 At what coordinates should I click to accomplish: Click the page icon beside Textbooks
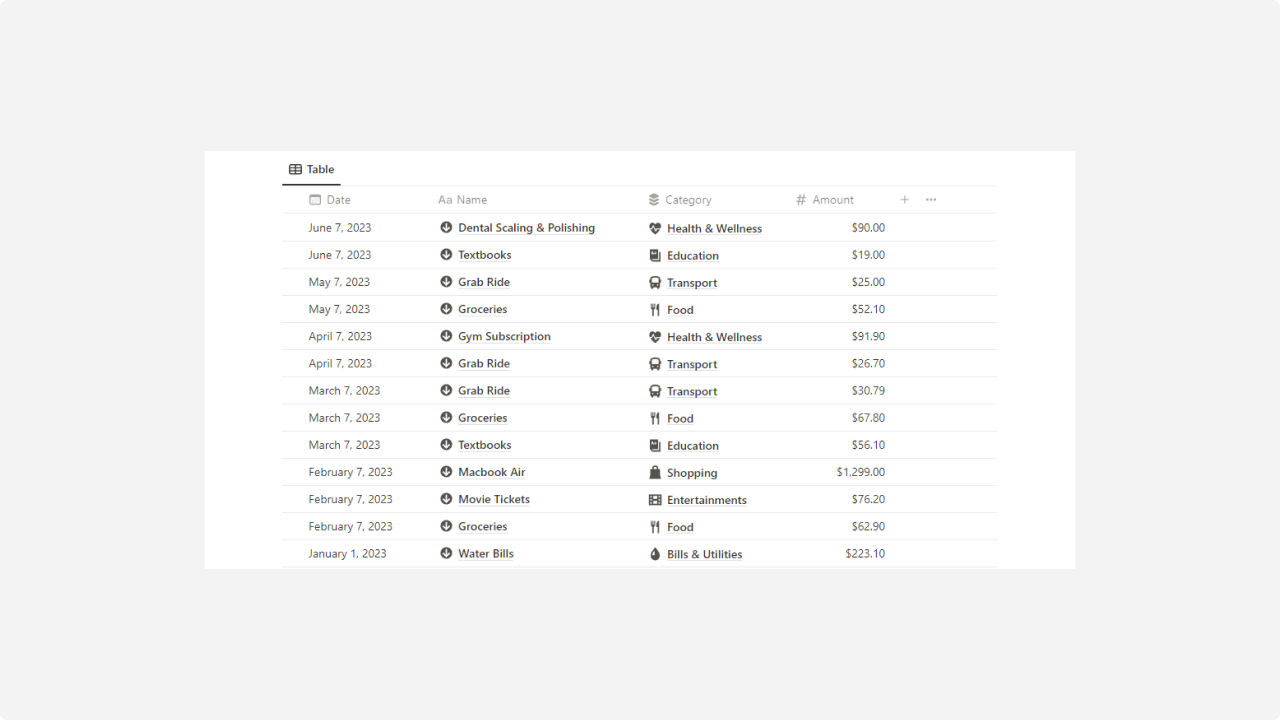(446, 254)
